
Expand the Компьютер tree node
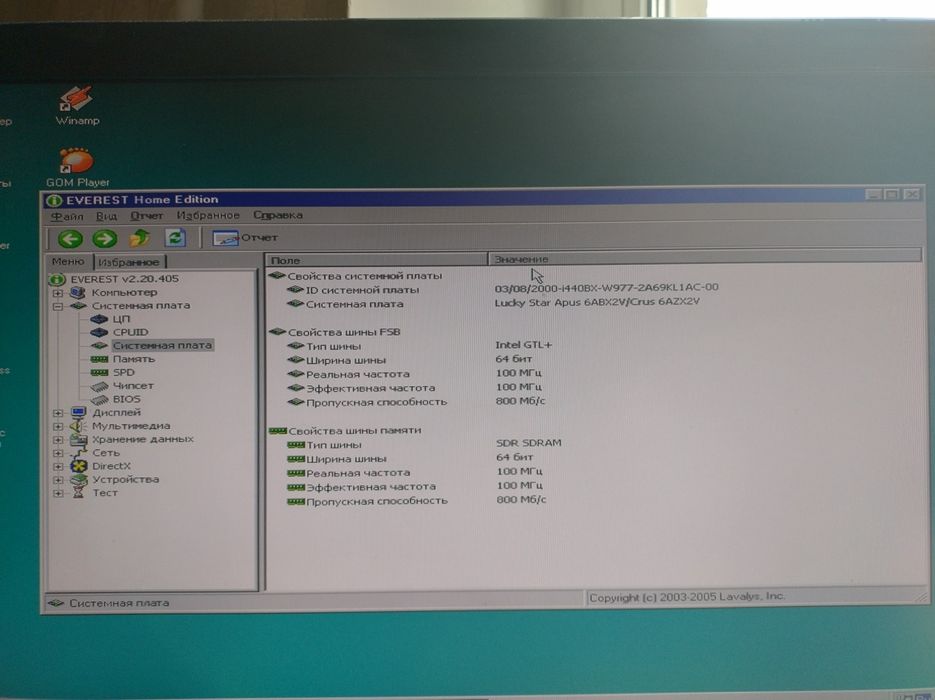(58, 293)
